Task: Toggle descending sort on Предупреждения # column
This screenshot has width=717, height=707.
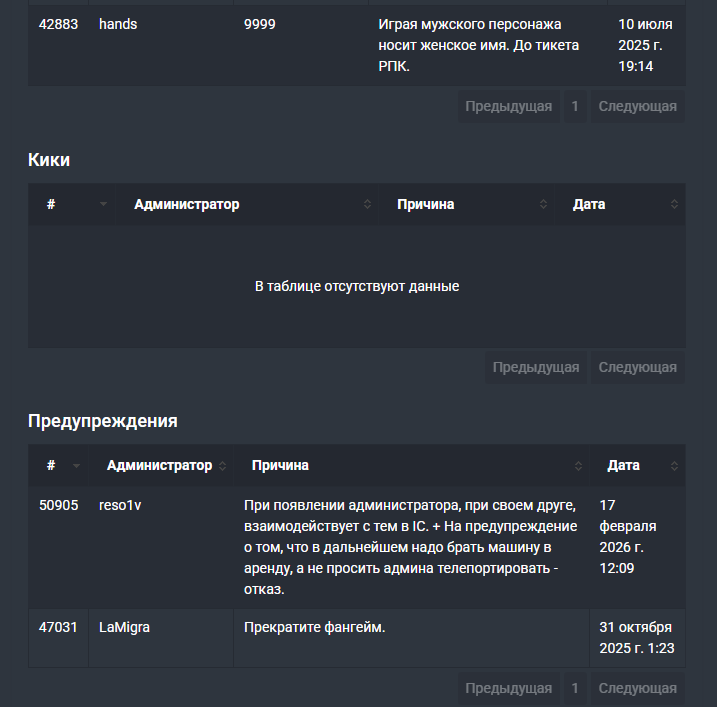Action: [76, 466]
